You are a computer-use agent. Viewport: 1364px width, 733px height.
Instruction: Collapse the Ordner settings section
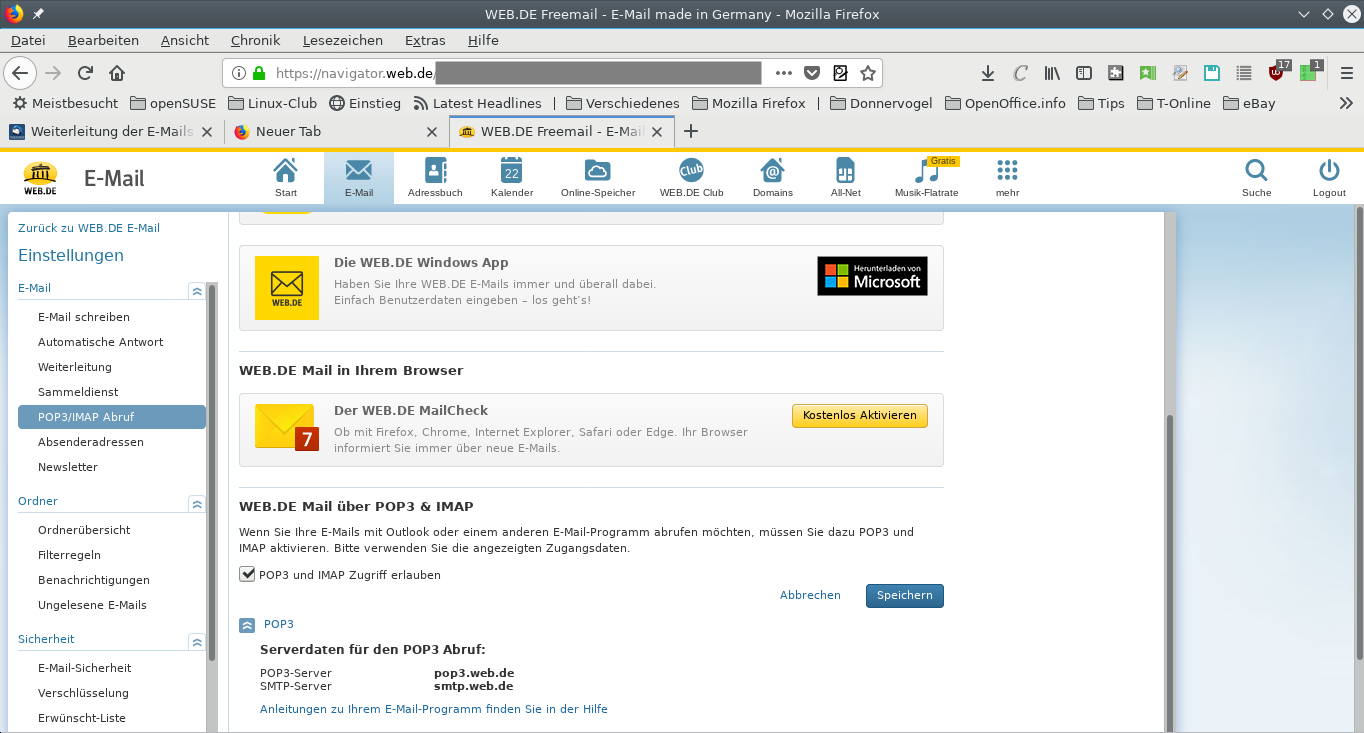[197, 504]
